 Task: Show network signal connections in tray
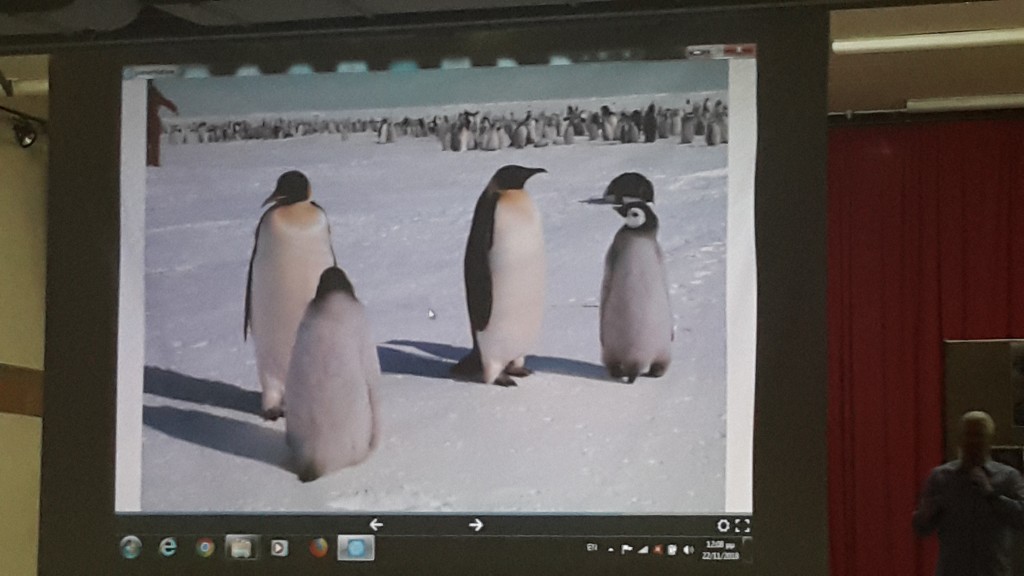(642, 549)
